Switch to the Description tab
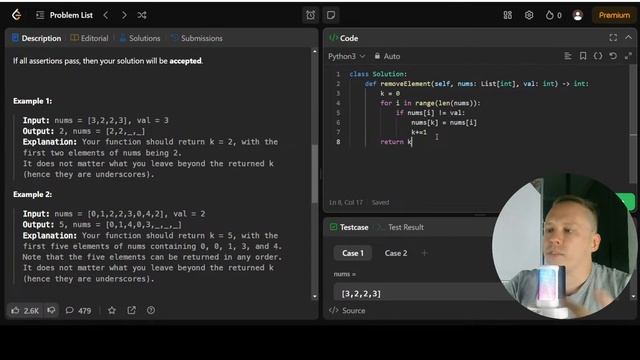640x360 pixels. (x=36, y=38)
